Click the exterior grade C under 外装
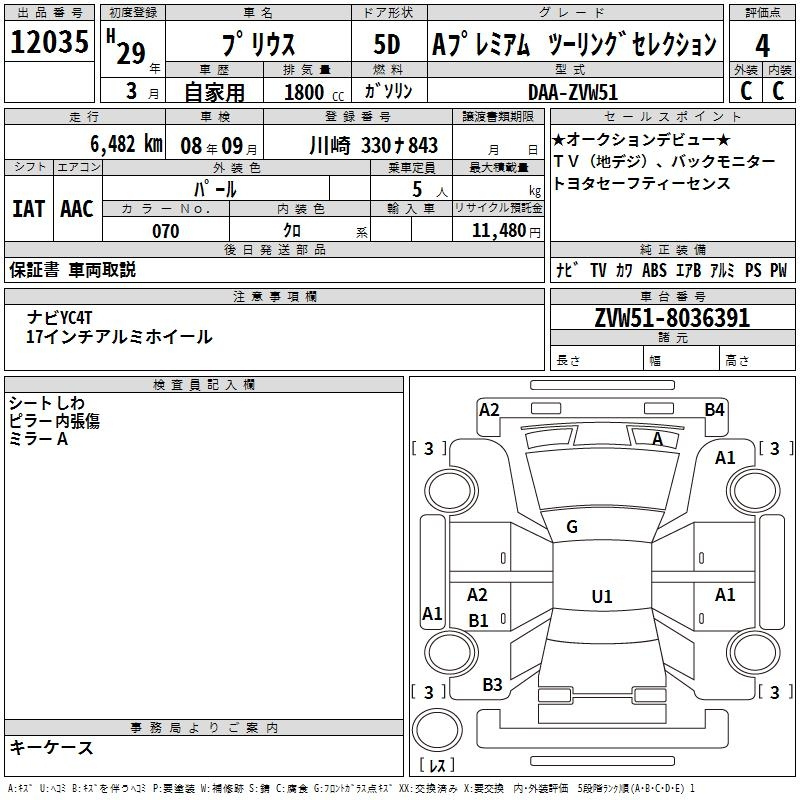This screenshot has width=800, height=800. coord(745,91)
